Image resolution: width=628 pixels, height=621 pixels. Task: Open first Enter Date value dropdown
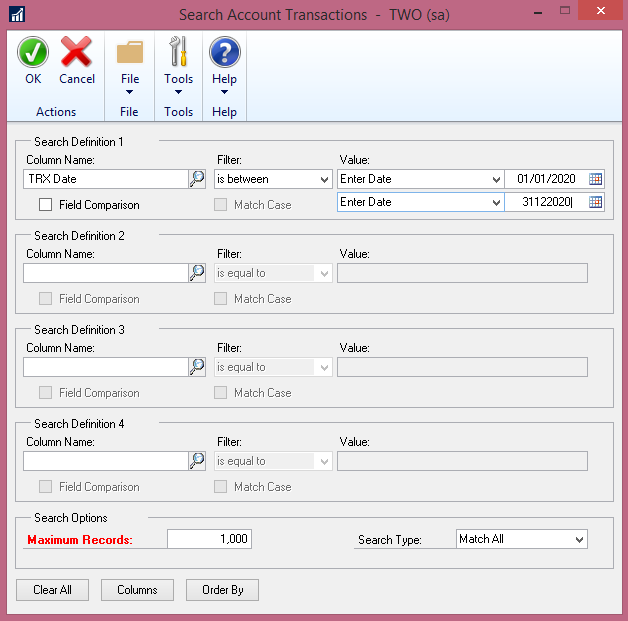[x=421, y=179]
